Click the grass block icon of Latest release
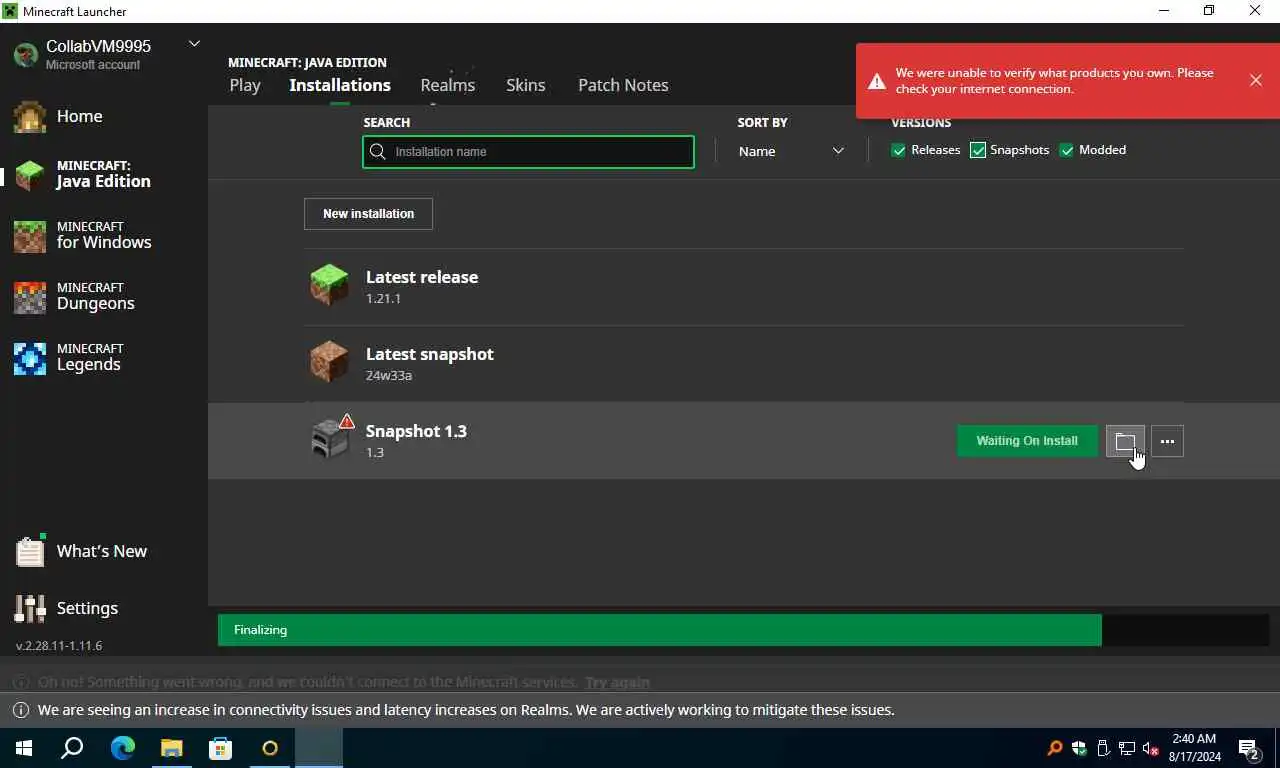The image size is (1280, 768). pyautogui.click(x=329, y=285)
